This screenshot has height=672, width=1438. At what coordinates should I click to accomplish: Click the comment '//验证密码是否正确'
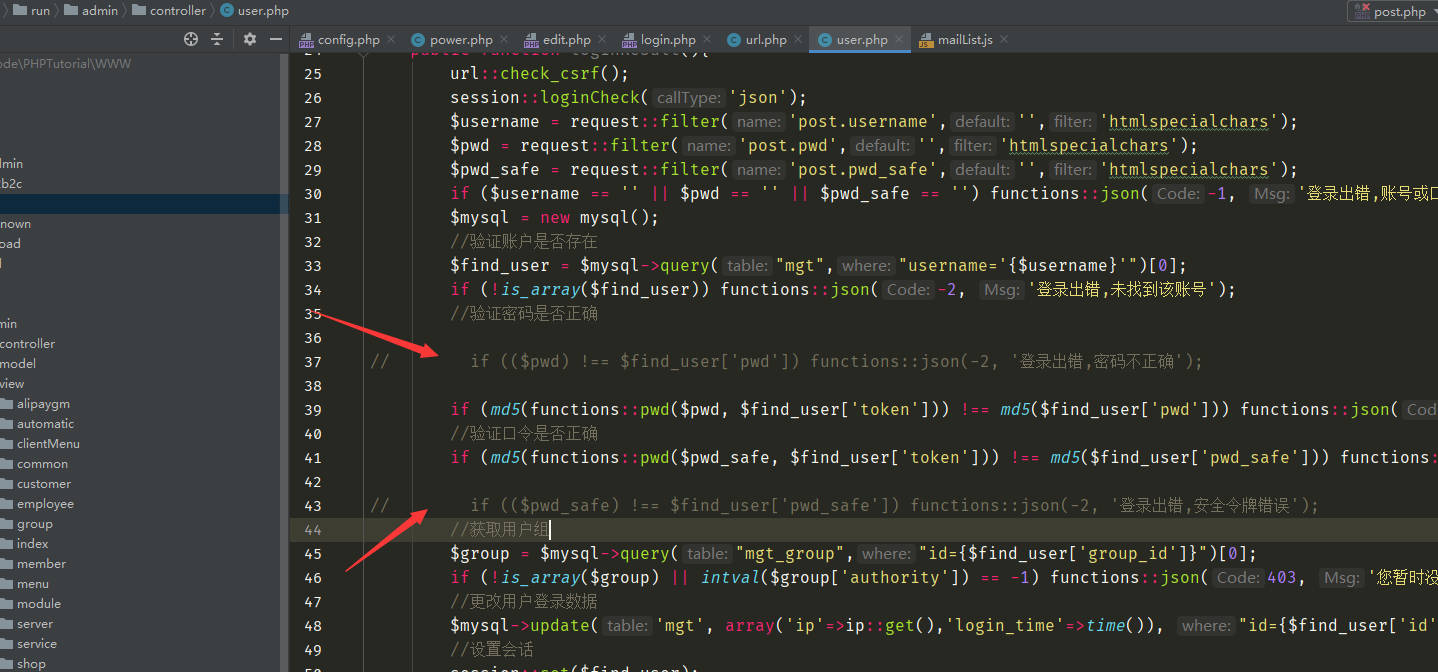coord(524,314)
